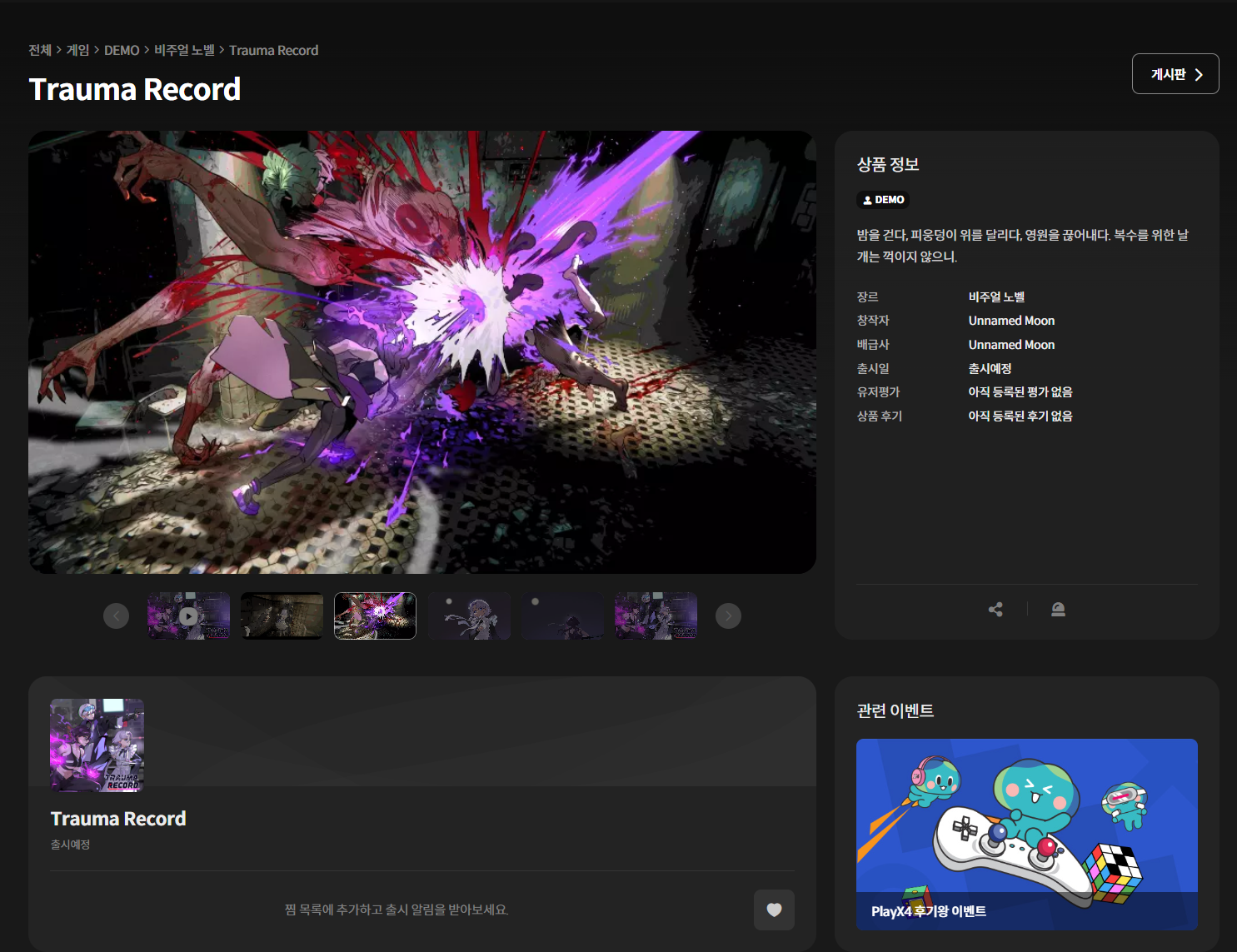Image resolution: width=1237 pixels, height=952 pixels.
Task: Click Unnamed Moon next to 배급사
Action: (x=1011, y=345)
